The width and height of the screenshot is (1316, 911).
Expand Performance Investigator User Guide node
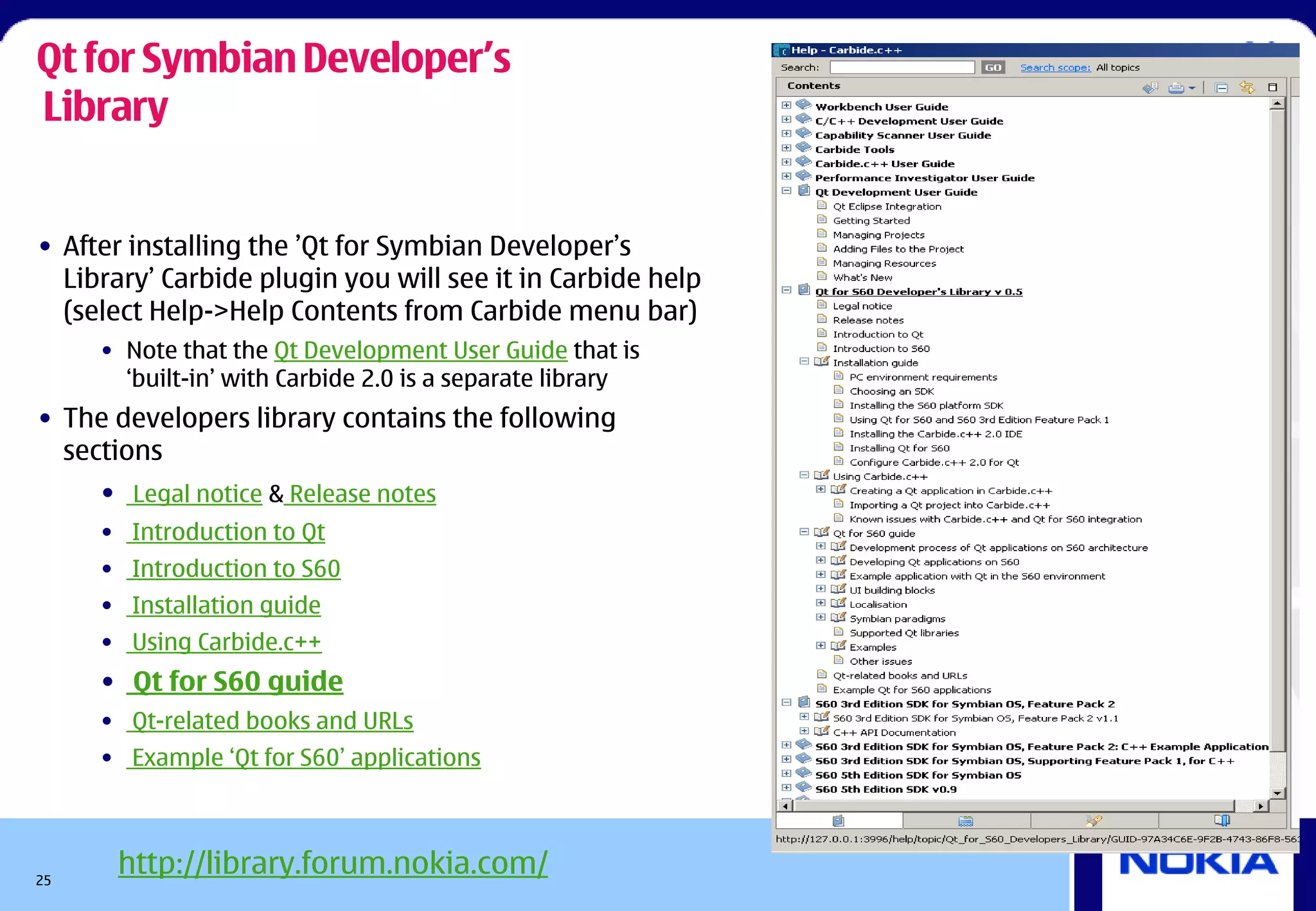[787, 176]
